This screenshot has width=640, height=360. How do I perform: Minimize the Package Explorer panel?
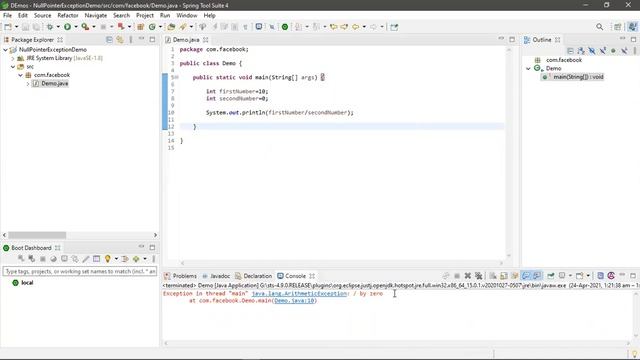(x=141, y=39)
